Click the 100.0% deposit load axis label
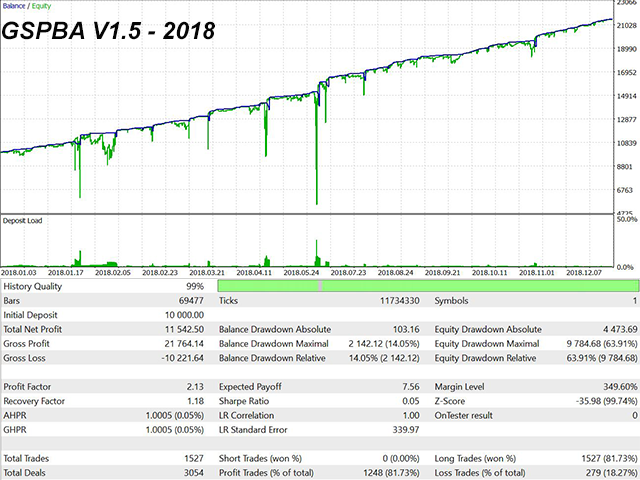 [x=624, y=219]
